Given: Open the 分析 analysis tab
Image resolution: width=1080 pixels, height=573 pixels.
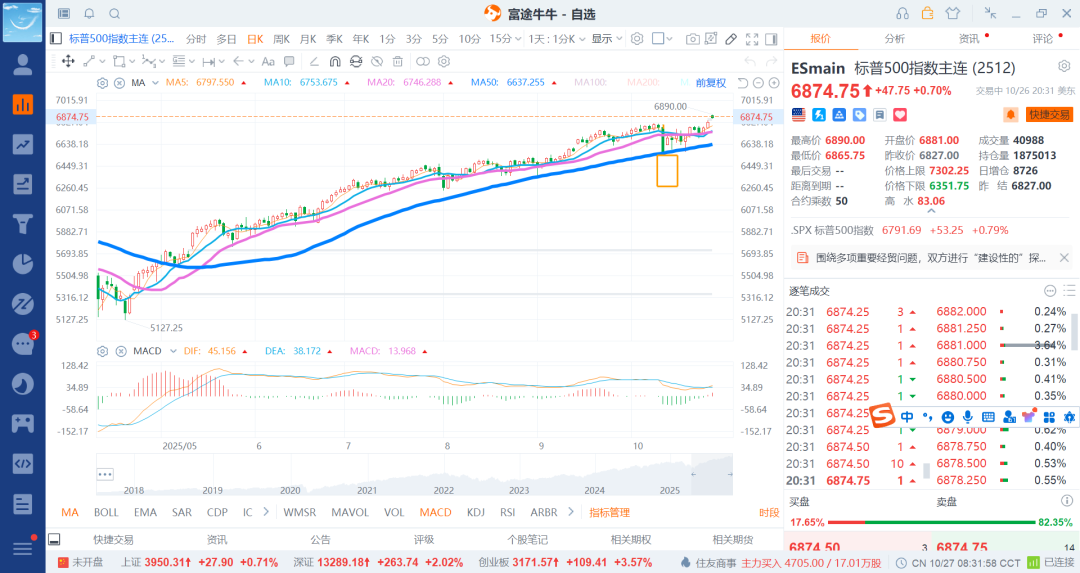Looking at the screenshot, I should pos(894,39).
